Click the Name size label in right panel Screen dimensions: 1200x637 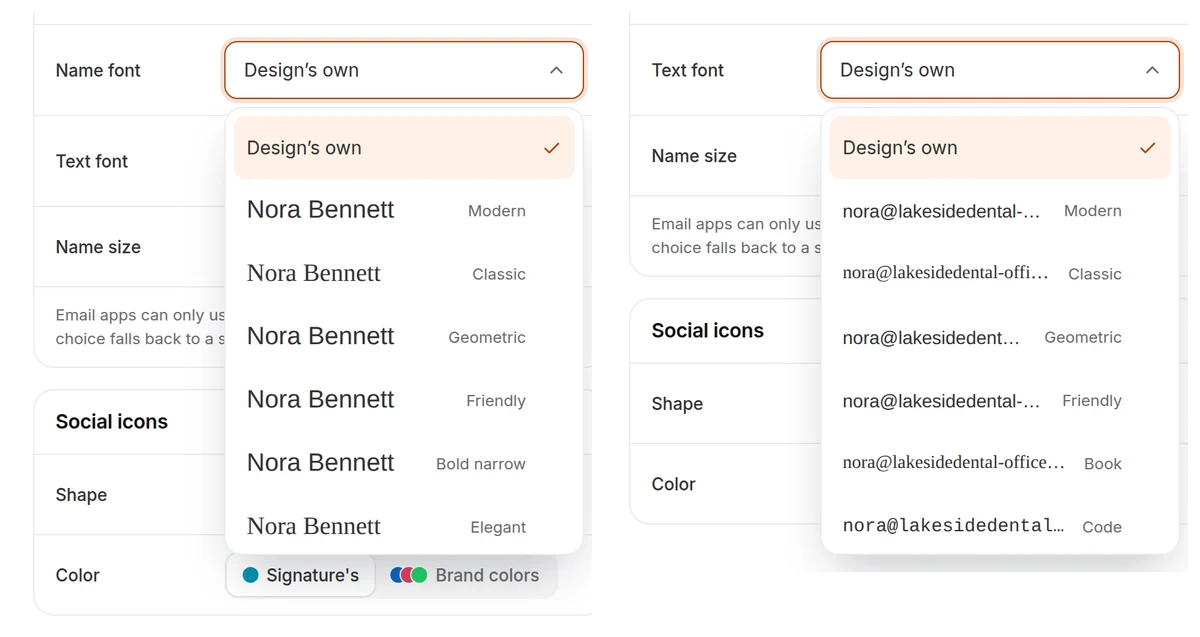694,156
